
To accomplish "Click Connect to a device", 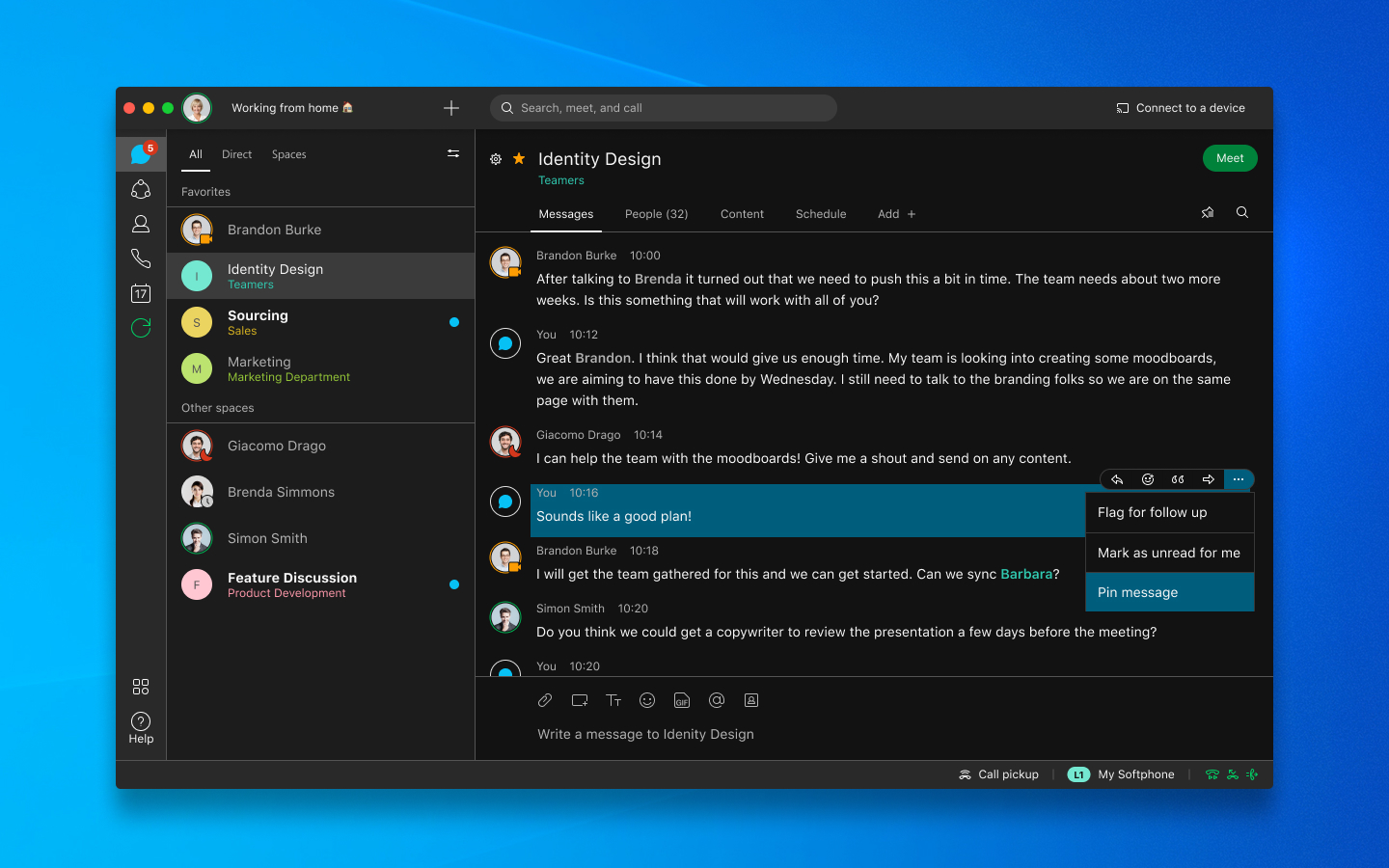I will pos(1181,108).
